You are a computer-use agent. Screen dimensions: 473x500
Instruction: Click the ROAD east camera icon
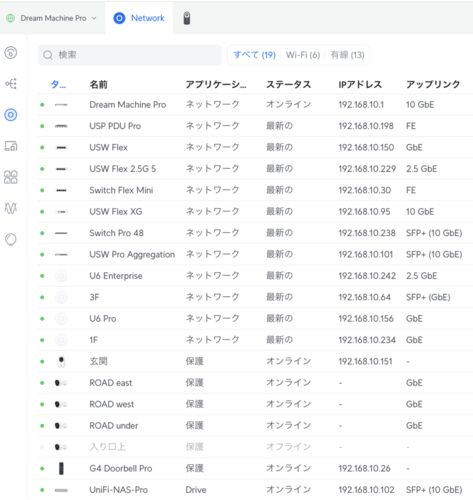point(61,383)
